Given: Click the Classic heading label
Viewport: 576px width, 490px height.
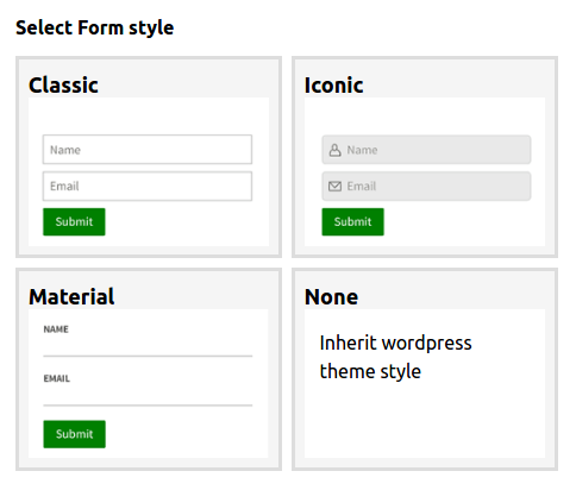Looking at the screenshot, I should pyautogui.click(x=64, y=85).
